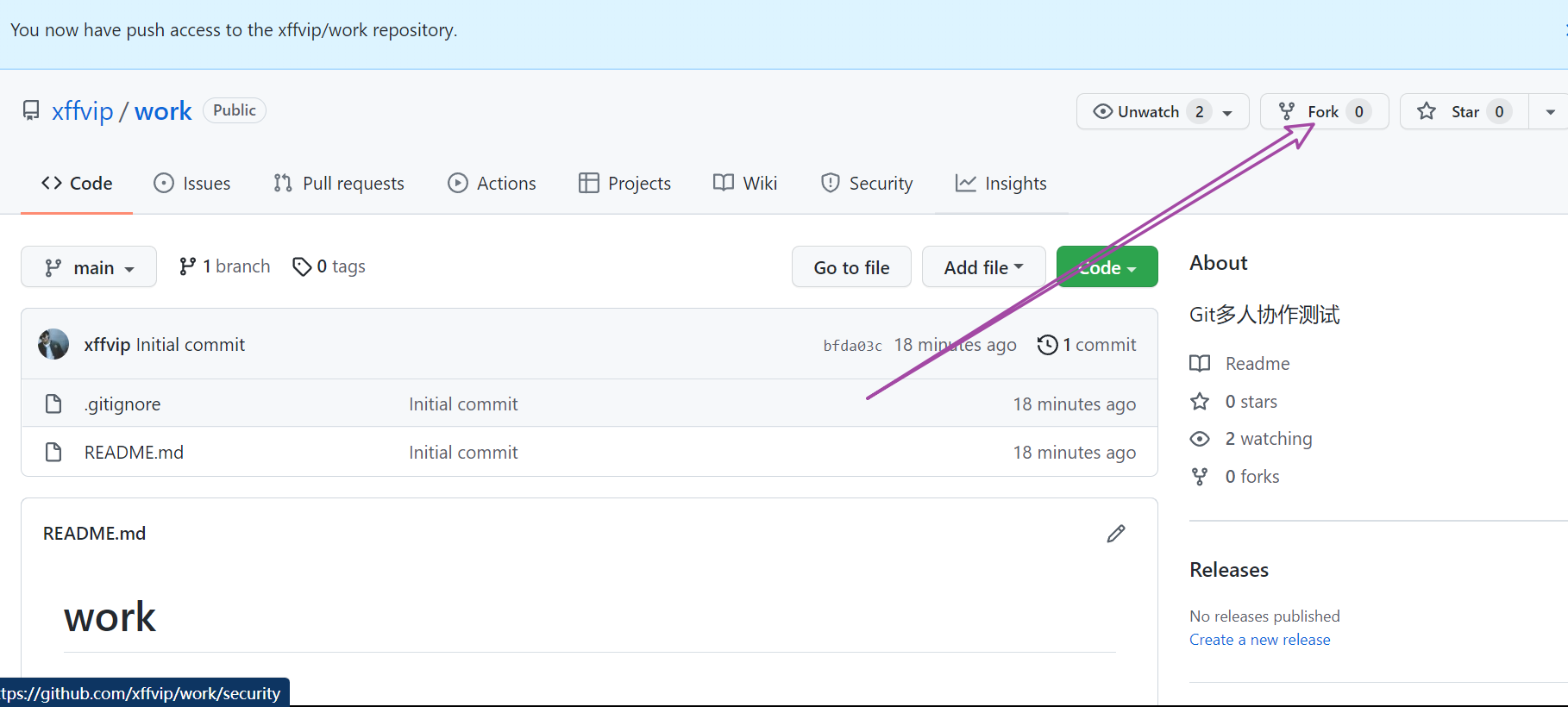
Task: Open the Star lists dropdown arrow
Action: click(x=1550, y=112)
